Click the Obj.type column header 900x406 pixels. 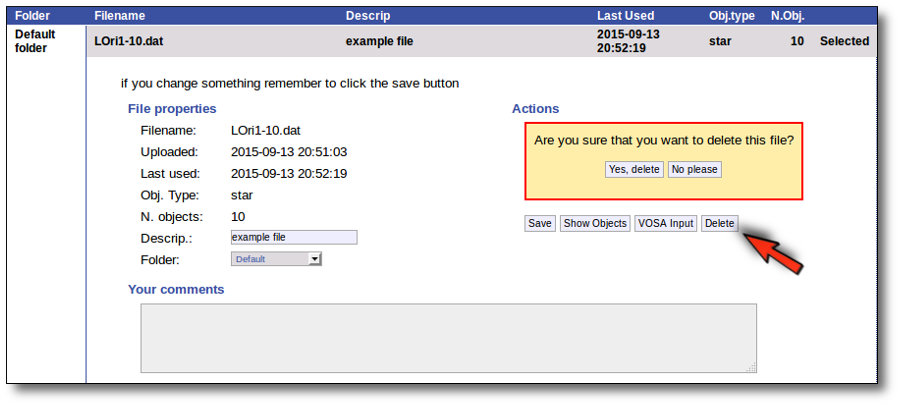732,16
